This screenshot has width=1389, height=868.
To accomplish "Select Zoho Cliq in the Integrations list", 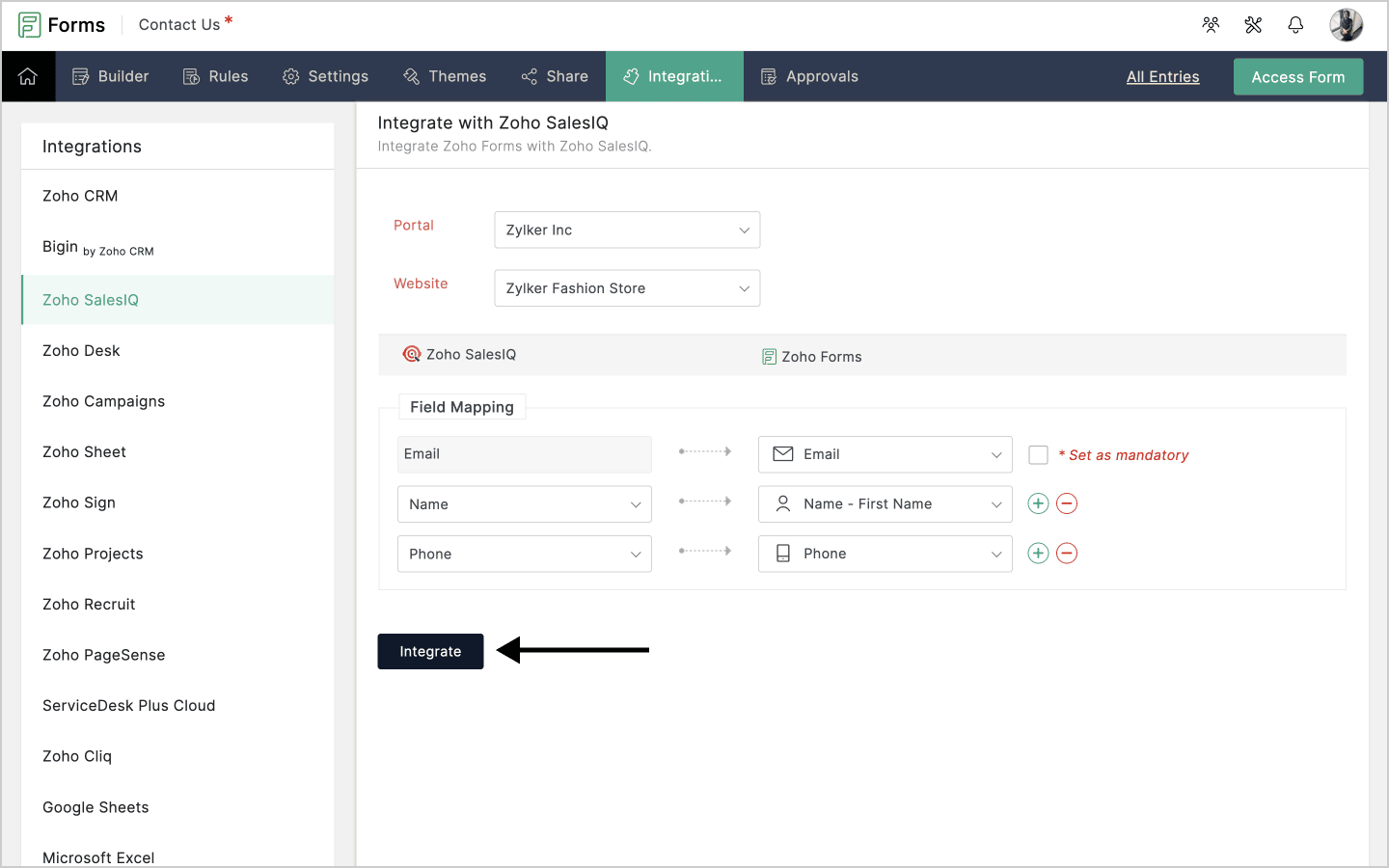I will coord(177,756).
